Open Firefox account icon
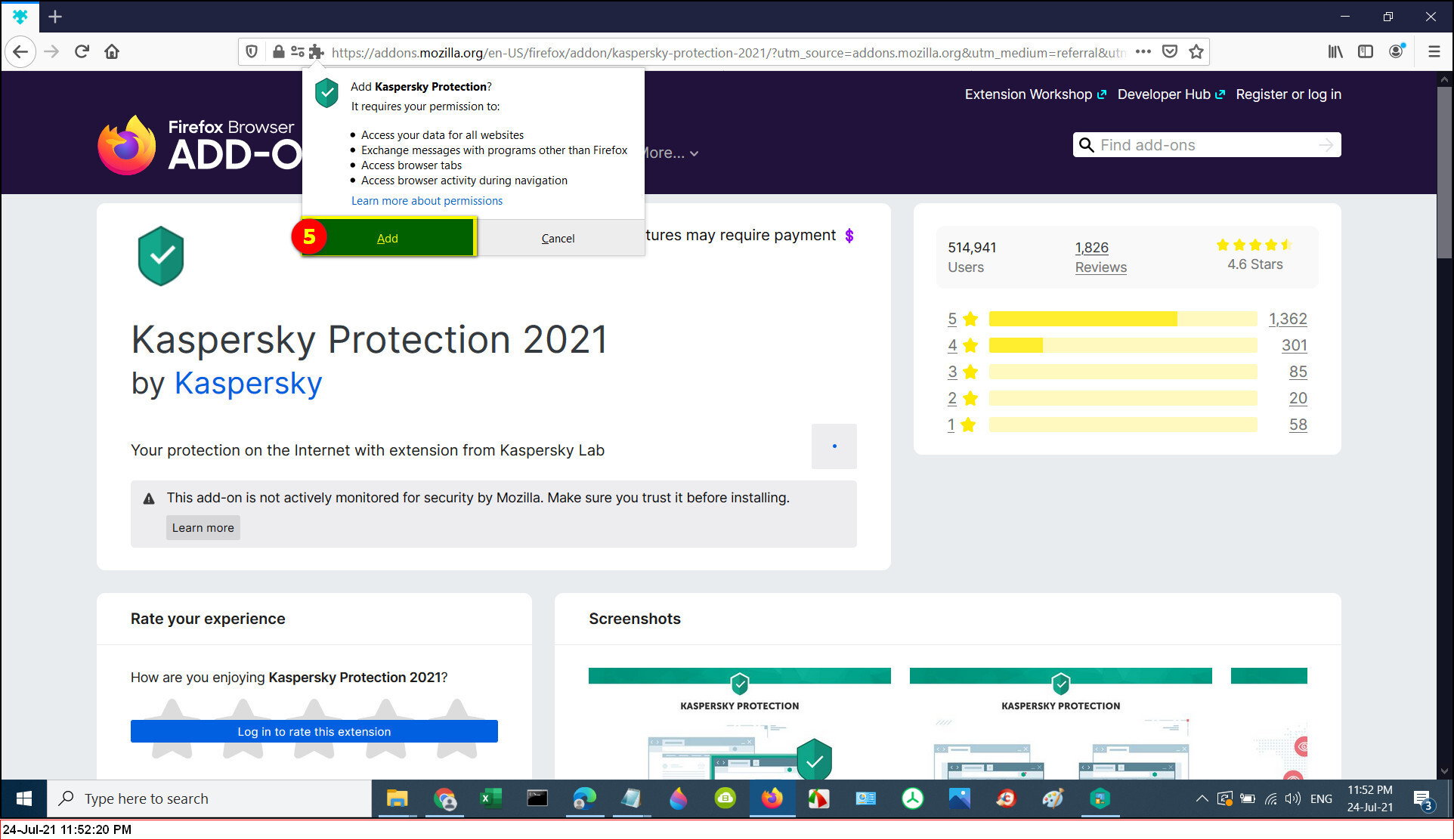 click(1397, 51)
